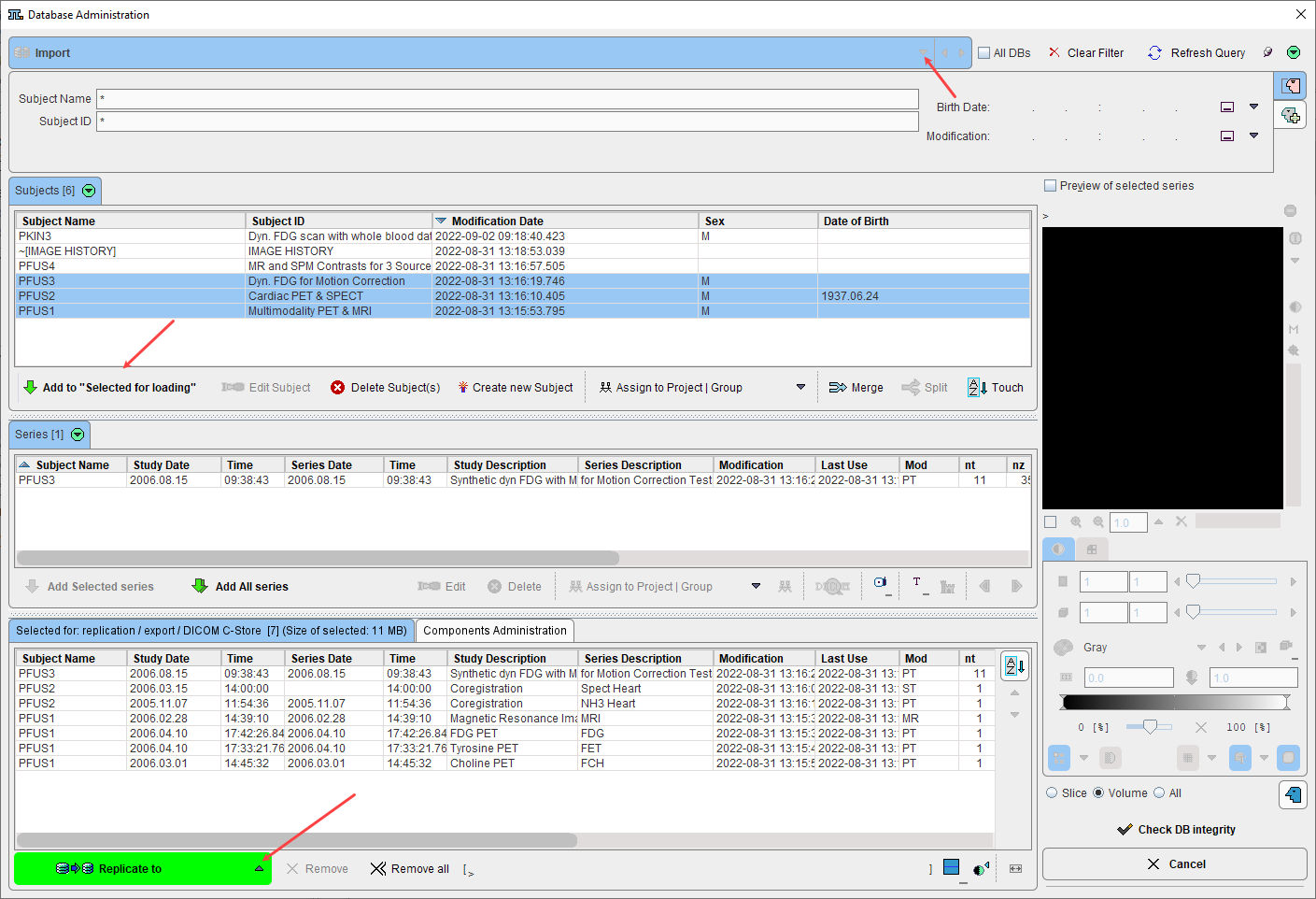Click the text T icon in Series toolbar

pyautogui.click(x=916, y=584)
